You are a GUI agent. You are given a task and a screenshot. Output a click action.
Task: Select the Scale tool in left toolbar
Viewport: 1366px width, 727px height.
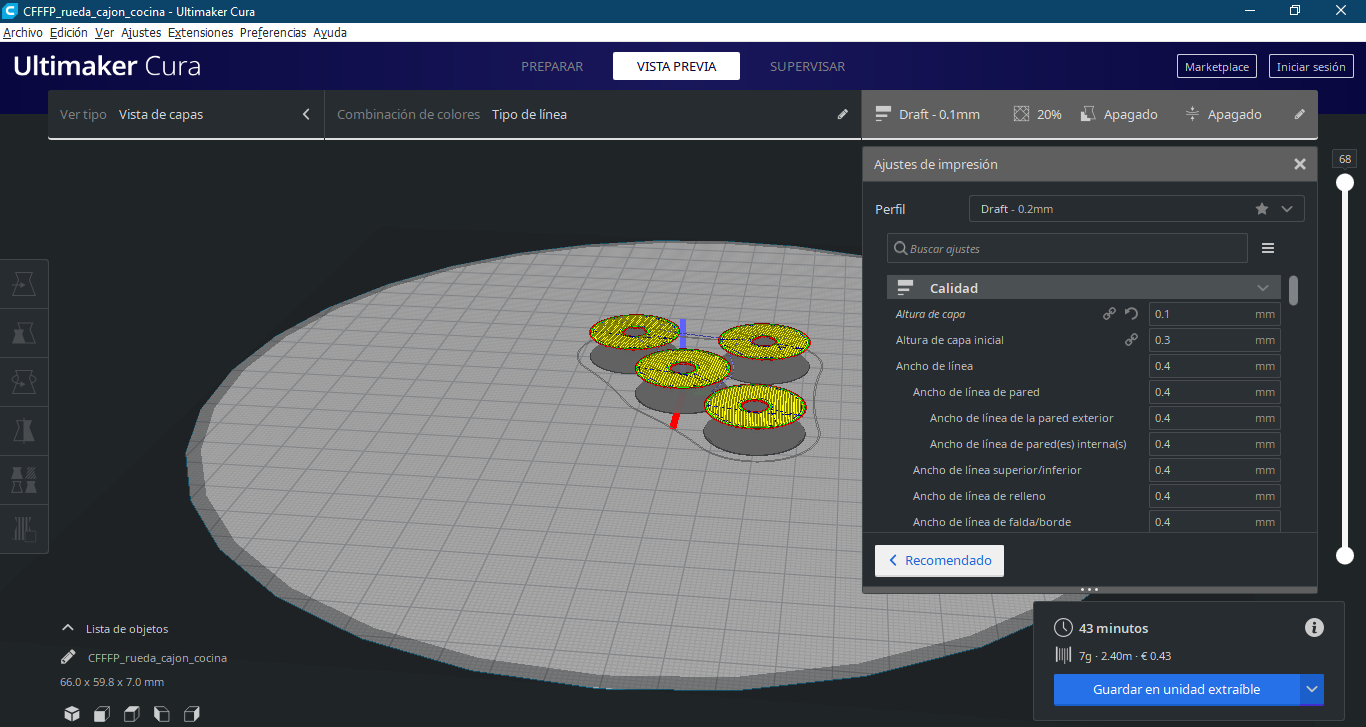tap(23, 333)
